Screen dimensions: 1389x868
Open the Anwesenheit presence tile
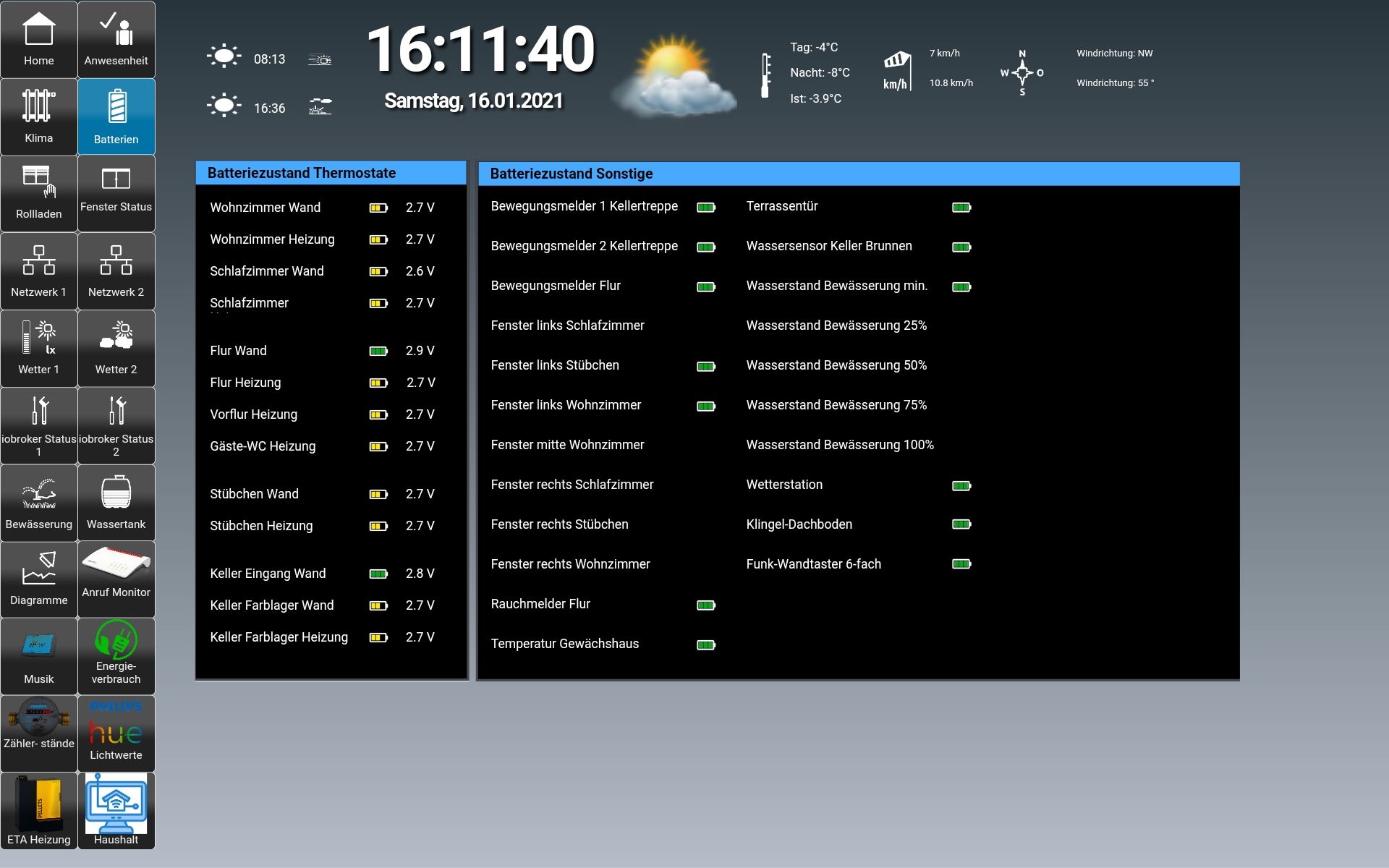point(116,40)
